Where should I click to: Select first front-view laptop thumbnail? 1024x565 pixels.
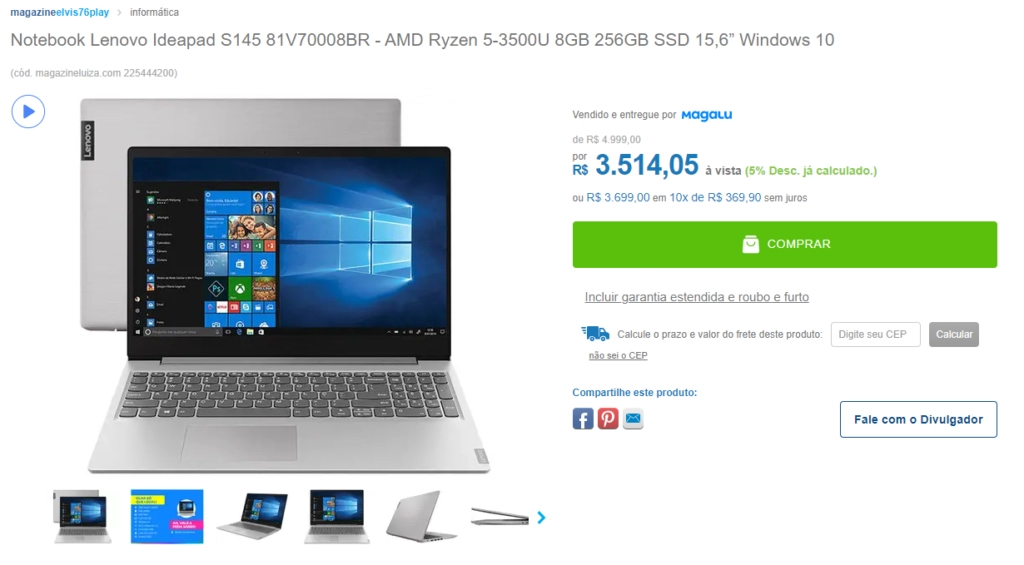(82, 517)
